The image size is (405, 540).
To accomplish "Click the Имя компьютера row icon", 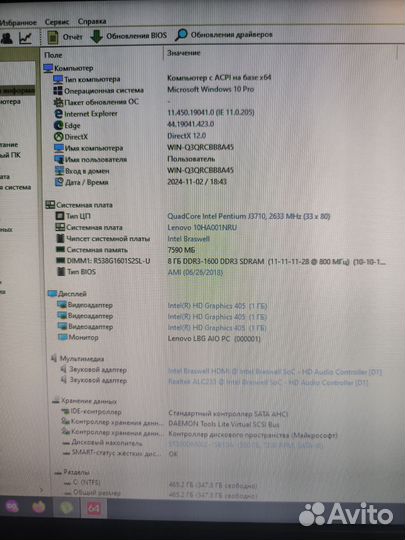I will (x=59, y=148).
